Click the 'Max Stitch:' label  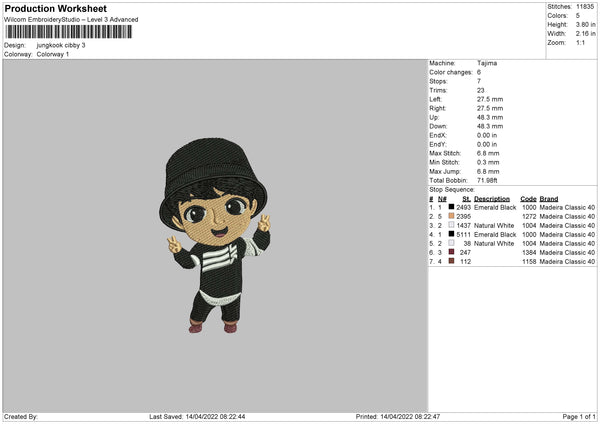[x=445, y=153]
